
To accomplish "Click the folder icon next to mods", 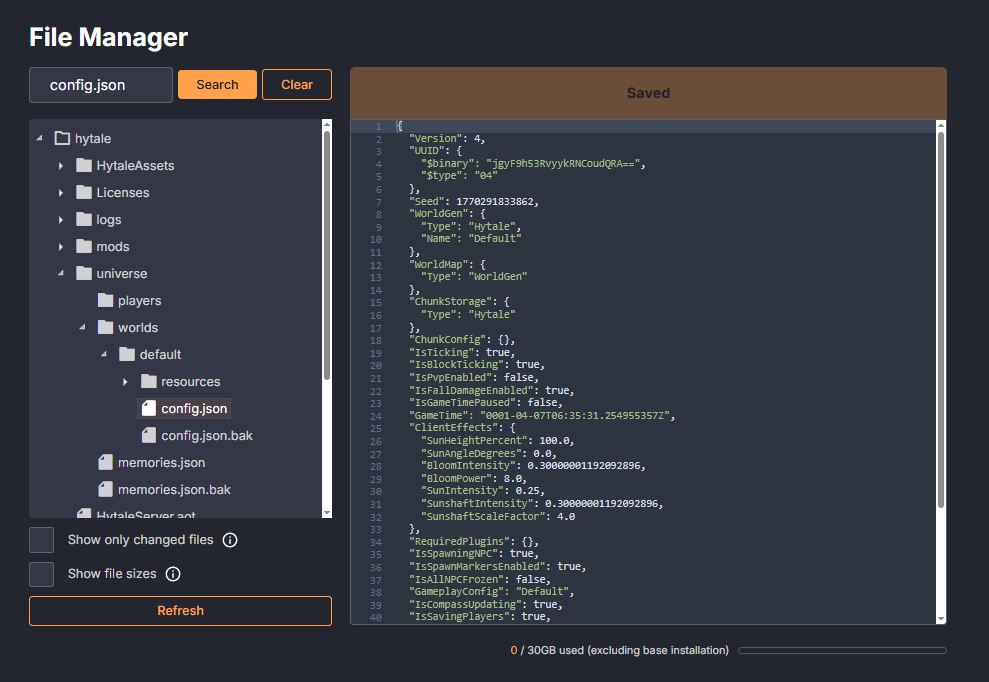I will coord(84,246).
